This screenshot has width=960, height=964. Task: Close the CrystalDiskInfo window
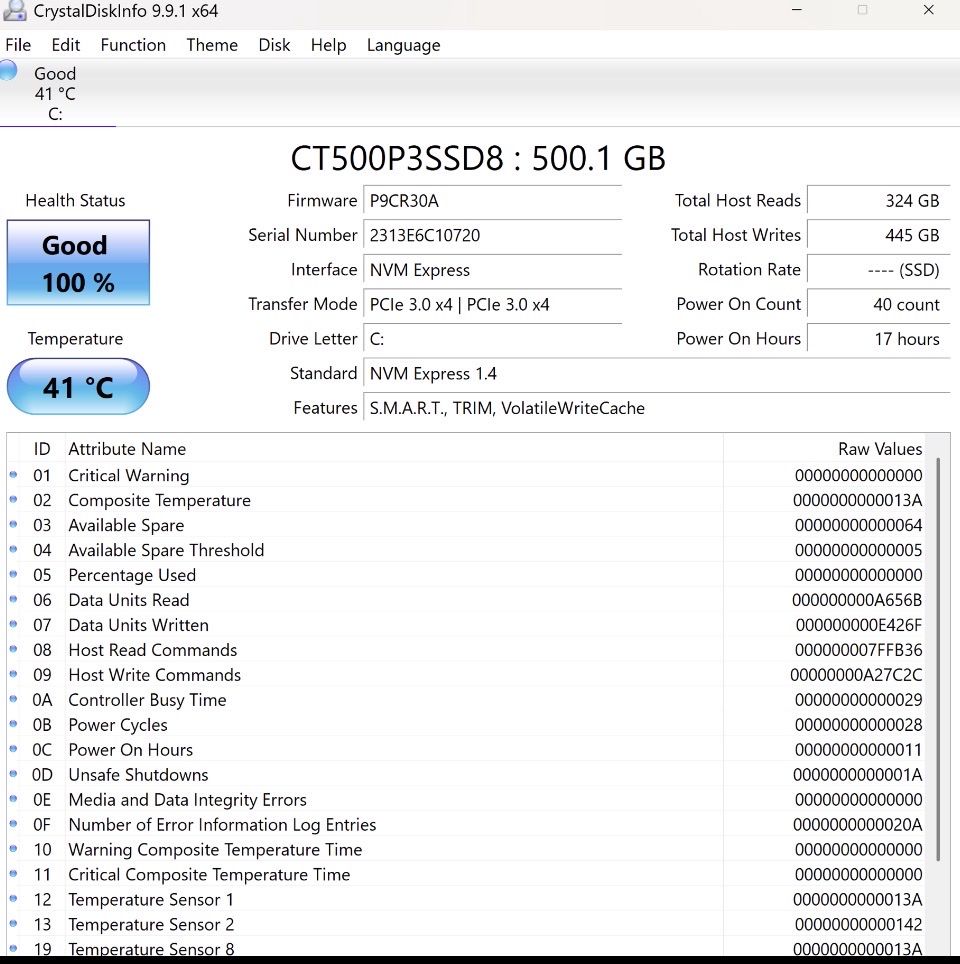tap(929, 10)
